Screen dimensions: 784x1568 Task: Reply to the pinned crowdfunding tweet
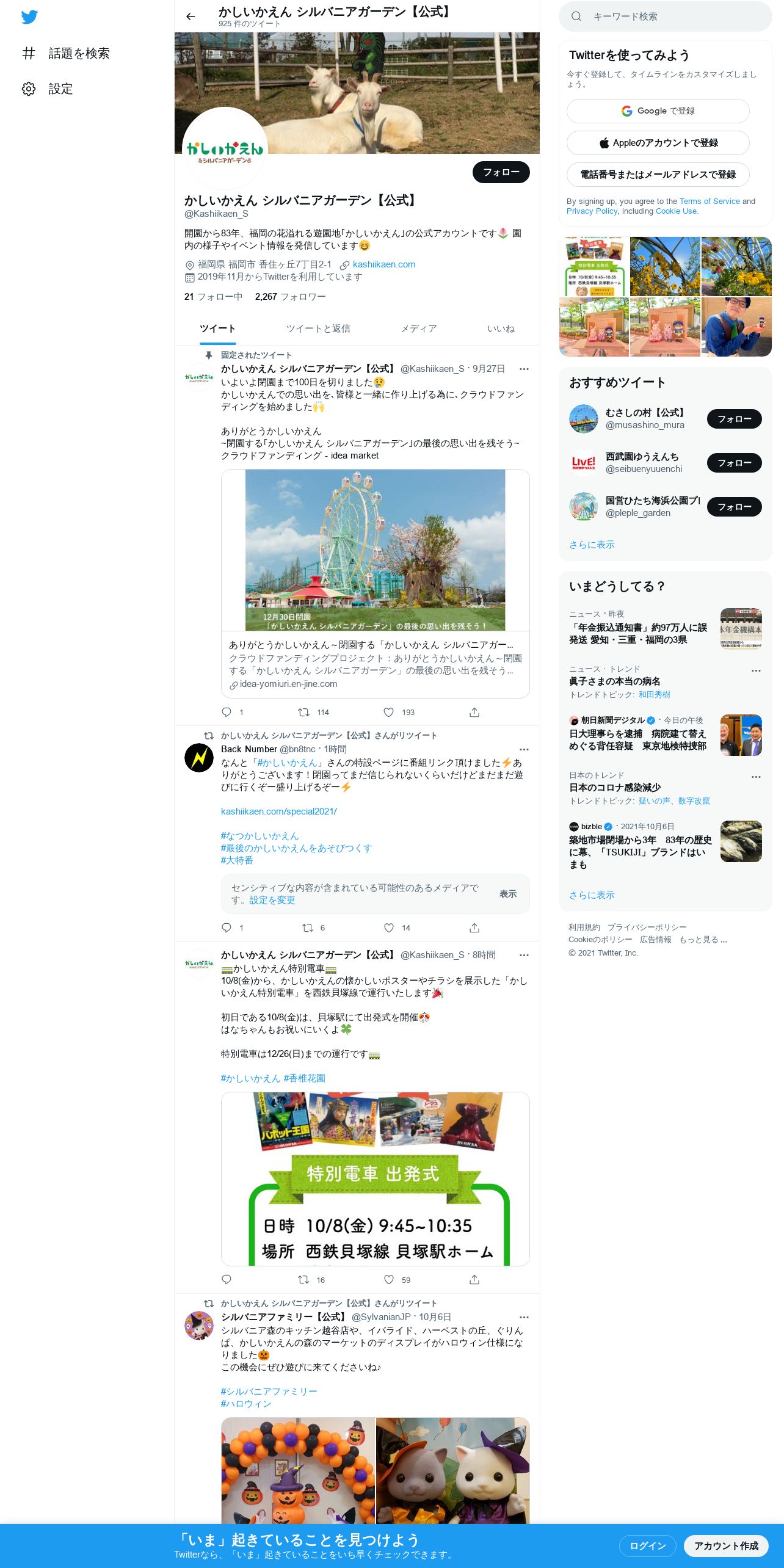pyautogui.click(x=227, y=712)
